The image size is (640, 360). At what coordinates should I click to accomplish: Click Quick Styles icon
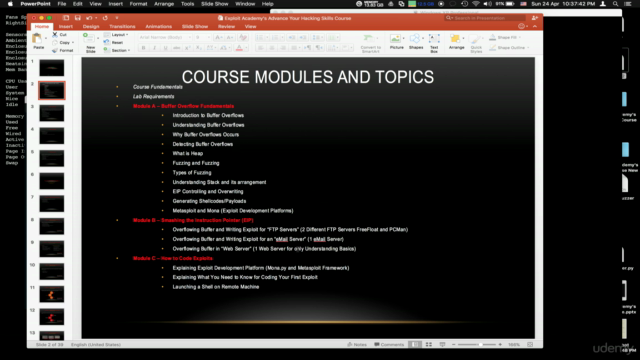click(x=476, y=40)
